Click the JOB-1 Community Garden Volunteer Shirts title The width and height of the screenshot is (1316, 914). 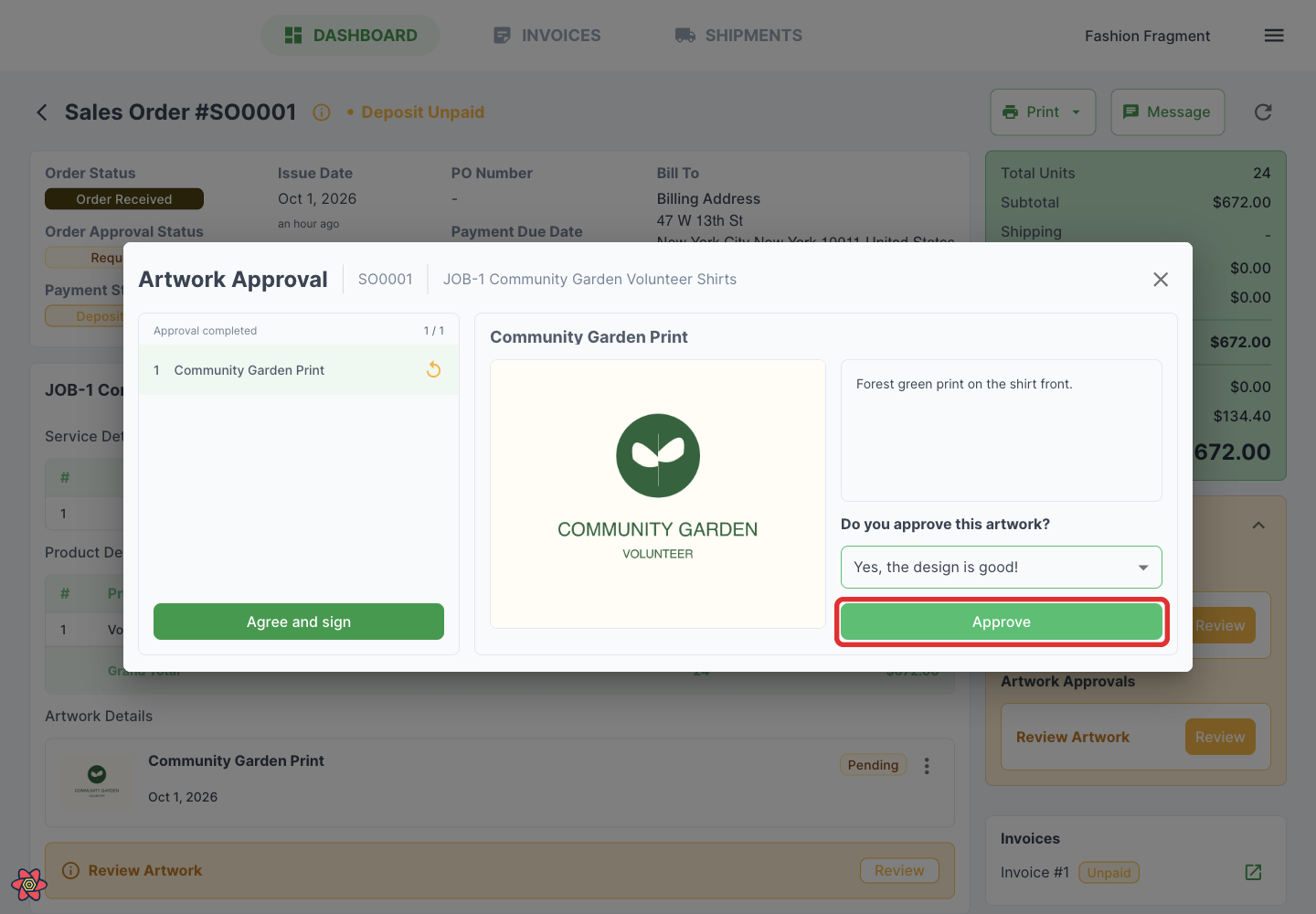(589, 280)
